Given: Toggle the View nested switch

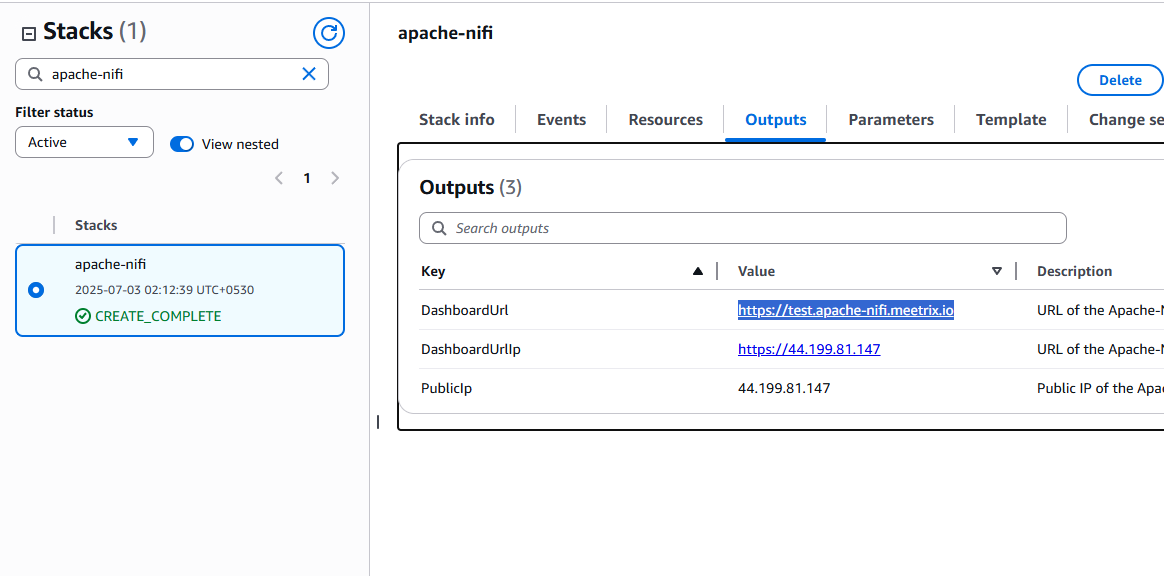Looking at the screenshot, I should pyautogui.click(x=182, y=144).
